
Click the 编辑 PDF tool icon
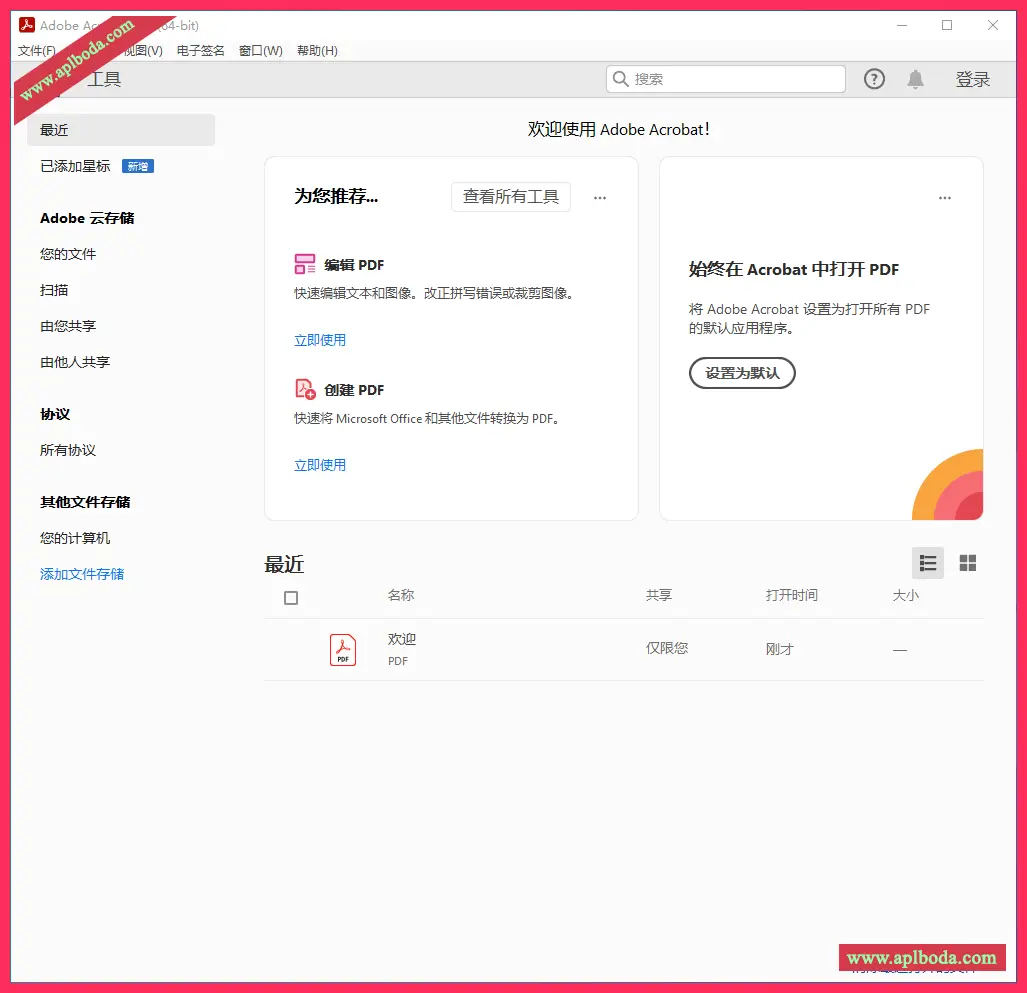pyautogui.click(x=305, y=265)
